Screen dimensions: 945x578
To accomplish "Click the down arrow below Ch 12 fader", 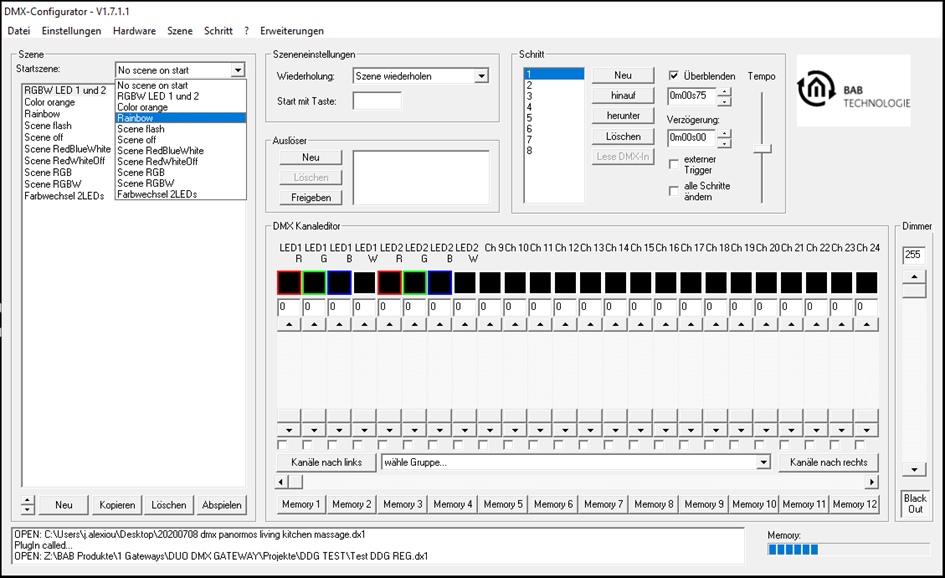I will (x=565, y=430).
